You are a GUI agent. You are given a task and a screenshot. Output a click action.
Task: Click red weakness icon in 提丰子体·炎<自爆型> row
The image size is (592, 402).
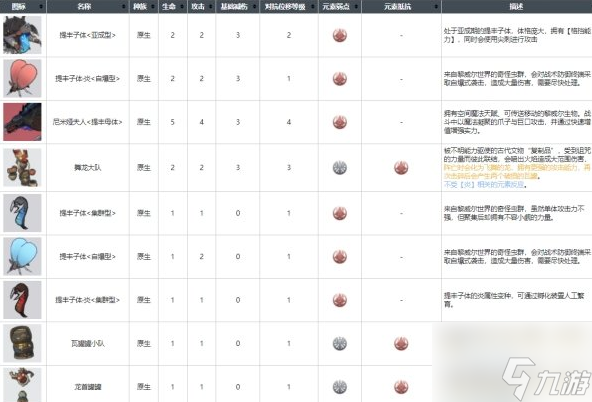(x=340, y=79)
